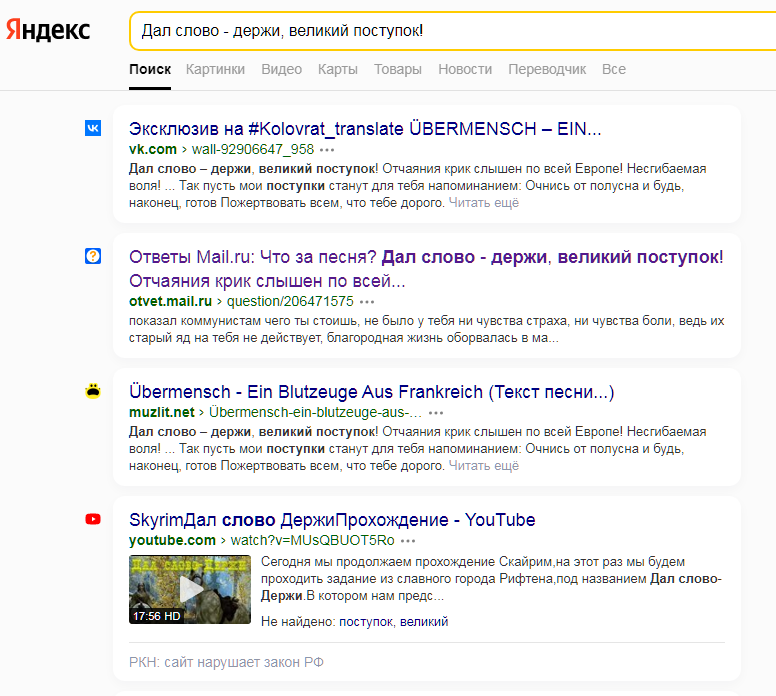Open the Übermensch - Ein Blutzeuge lyrics link
Image resolution: width=776 pixels, height=696 pixels.
(x=371, y=391)
